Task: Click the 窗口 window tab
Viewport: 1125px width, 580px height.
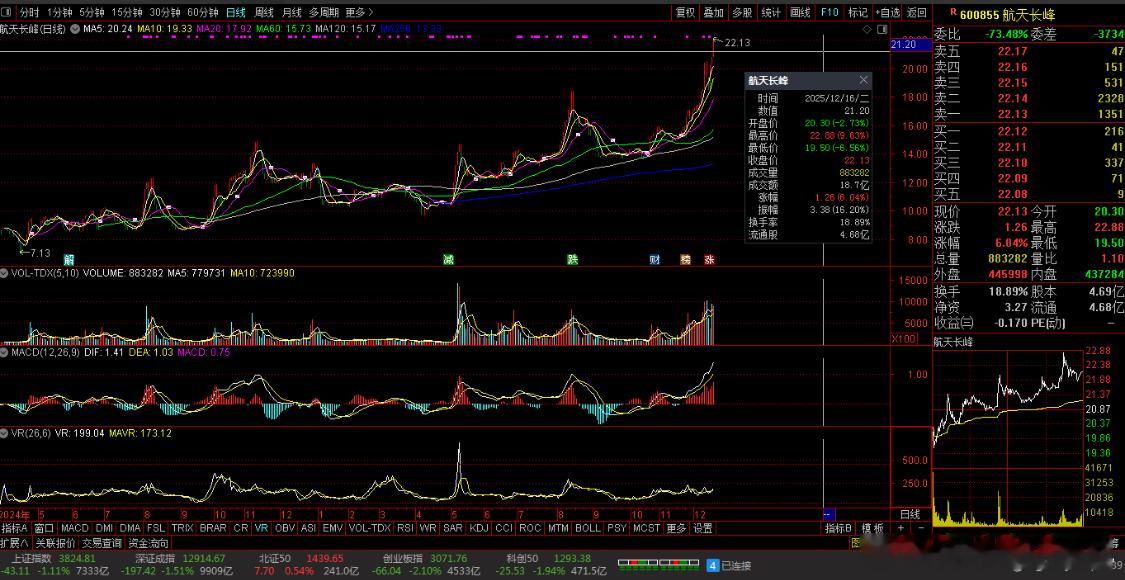Action: click(x=44, y=528)
